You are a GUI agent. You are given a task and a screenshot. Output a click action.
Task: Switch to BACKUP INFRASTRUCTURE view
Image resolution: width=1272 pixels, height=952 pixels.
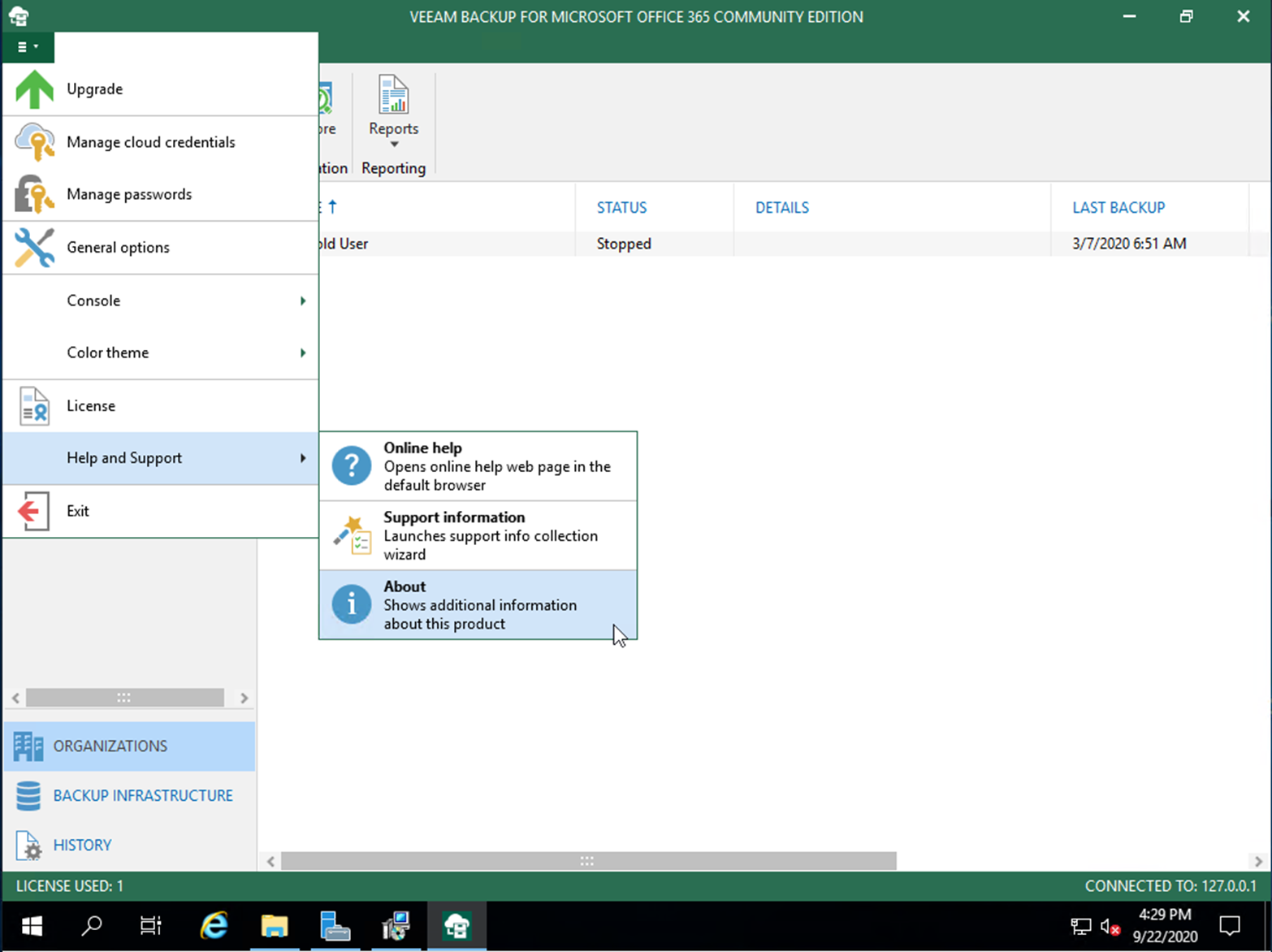pyautogui.click(x=129, y=795)
